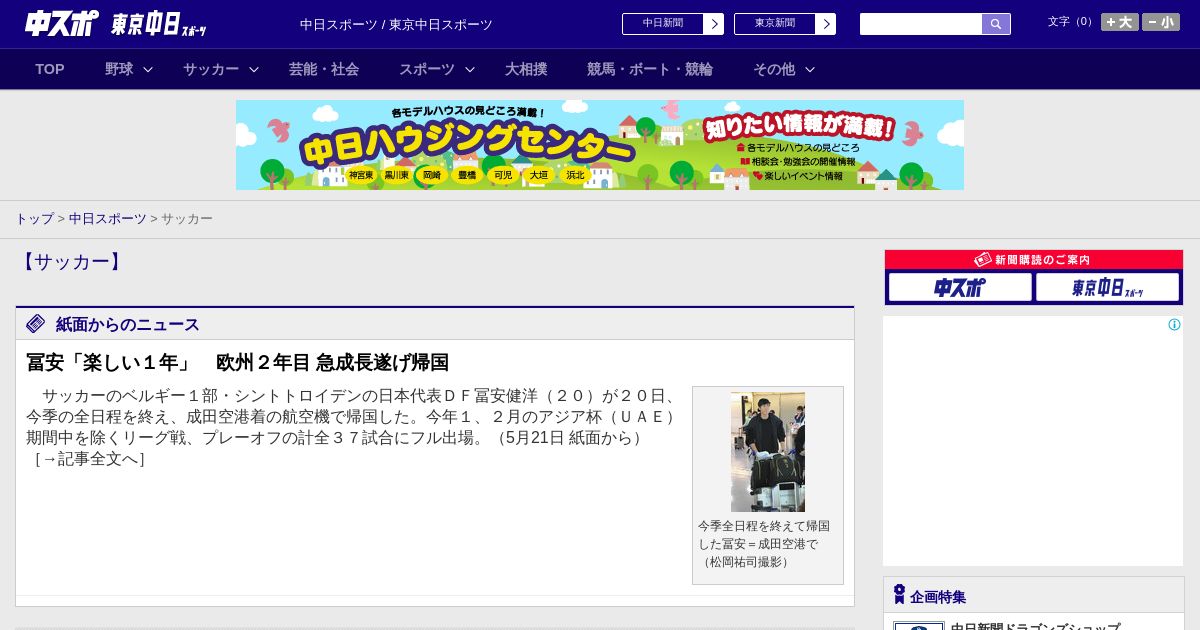This screenshot has width=1200, height=630.
Task: Click the Tokyo Chunichi Sports logo
Action: pyautogui.click(x=159, y=24)
